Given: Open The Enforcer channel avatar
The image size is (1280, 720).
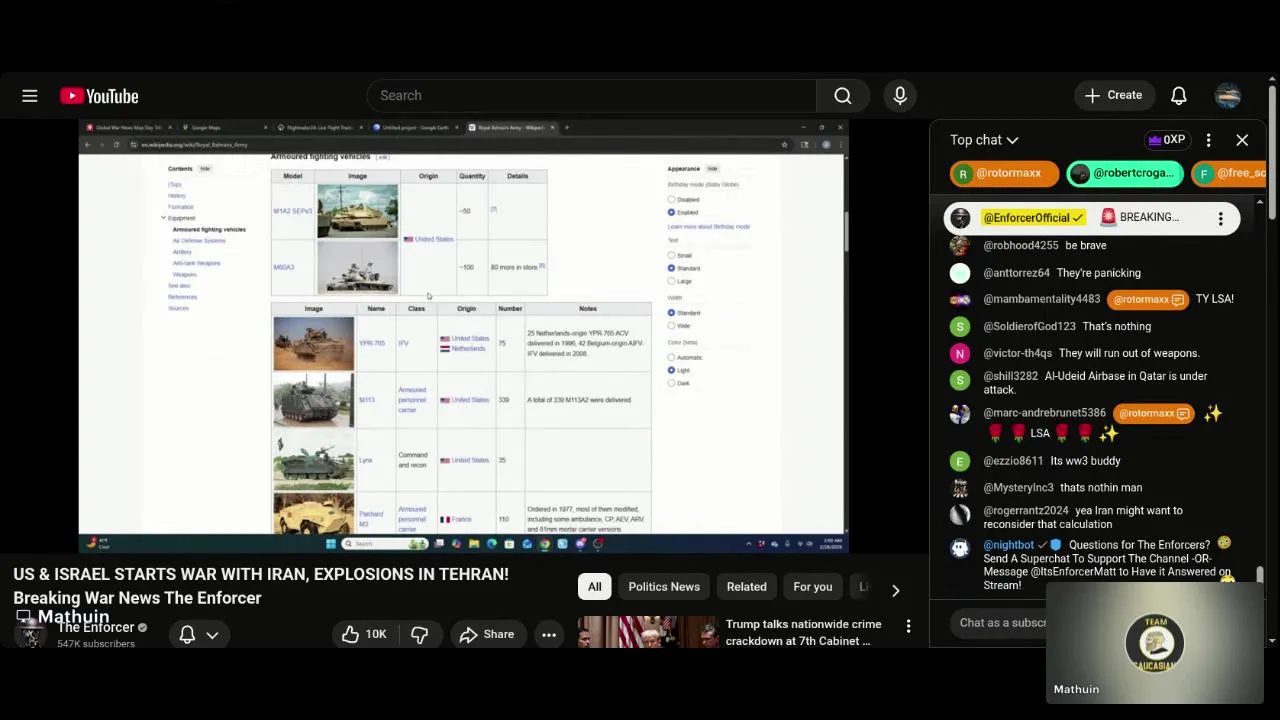Looking at the screenshot, I should pyautogui.click(x=31, y=633).
